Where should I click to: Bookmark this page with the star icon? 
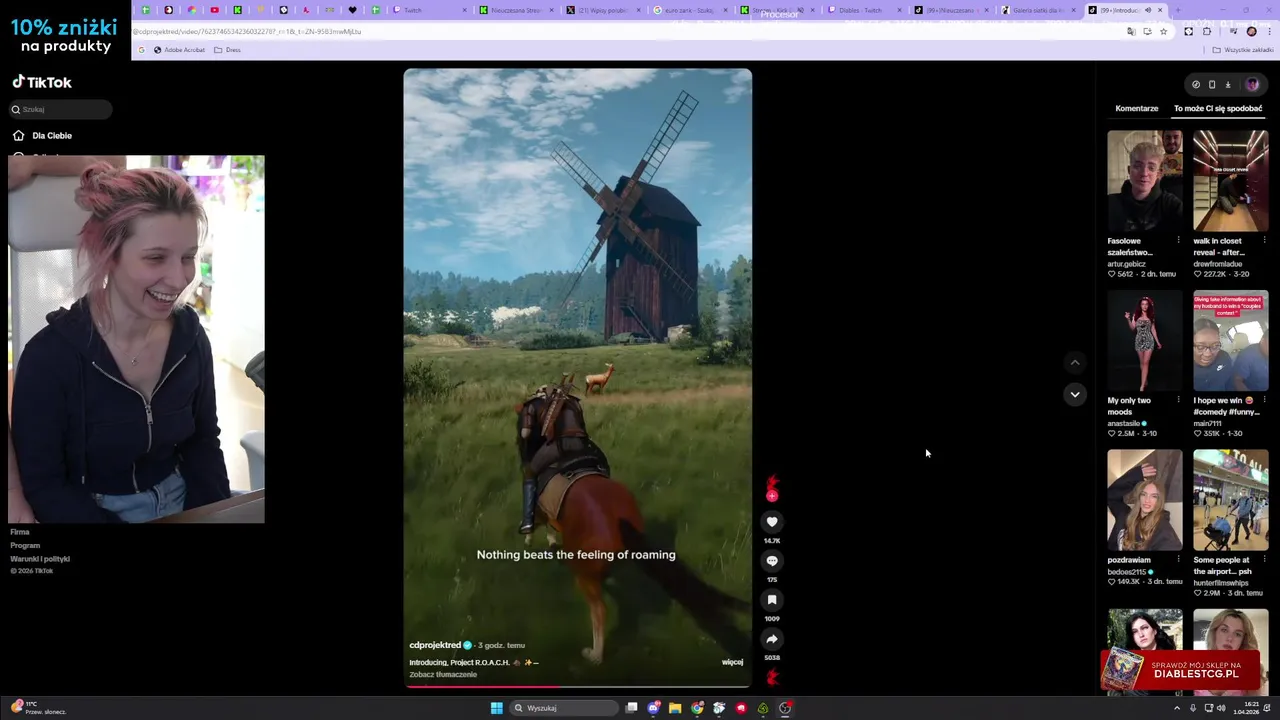1163,31
